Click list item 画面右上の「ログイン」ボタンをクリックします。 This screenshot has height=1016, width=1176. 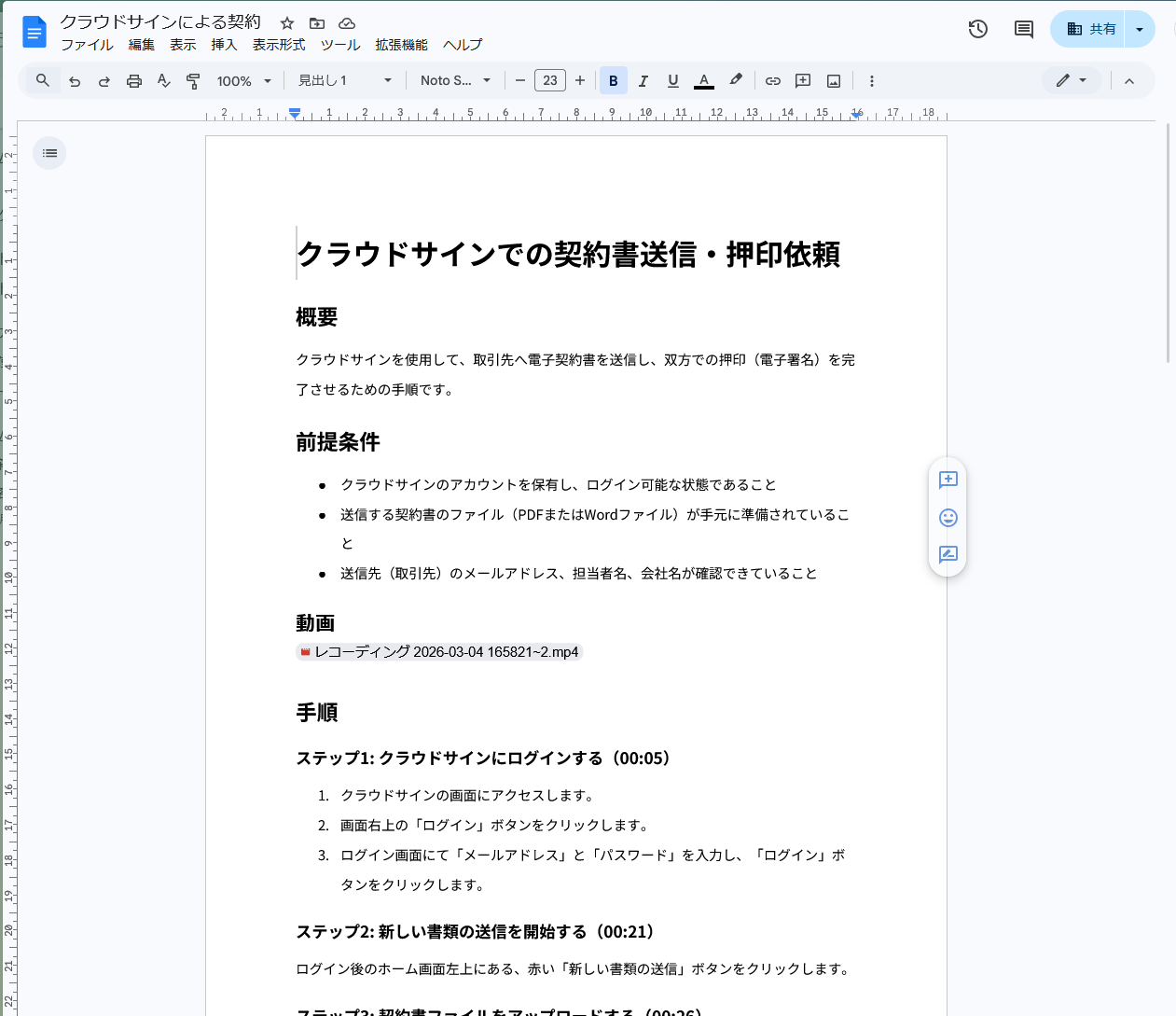(x=494, y=826)
